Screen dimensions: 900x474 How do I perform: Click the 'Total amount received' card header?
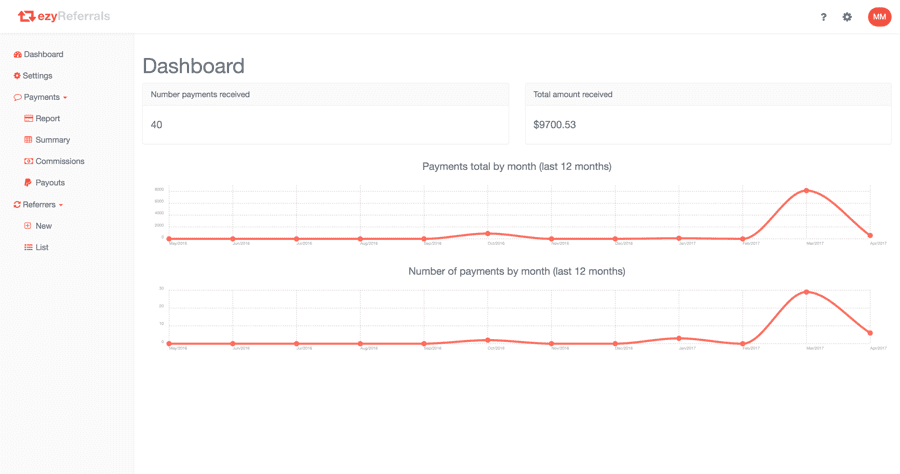[708, 95]
